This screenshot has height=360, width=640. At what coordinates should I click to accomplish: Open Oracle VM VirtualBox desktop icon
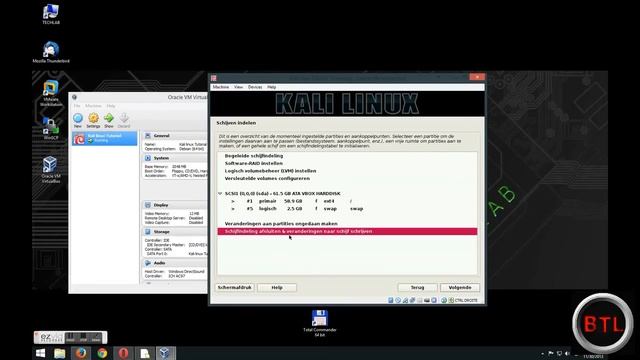pyautogui.click(x=51, y=169)
